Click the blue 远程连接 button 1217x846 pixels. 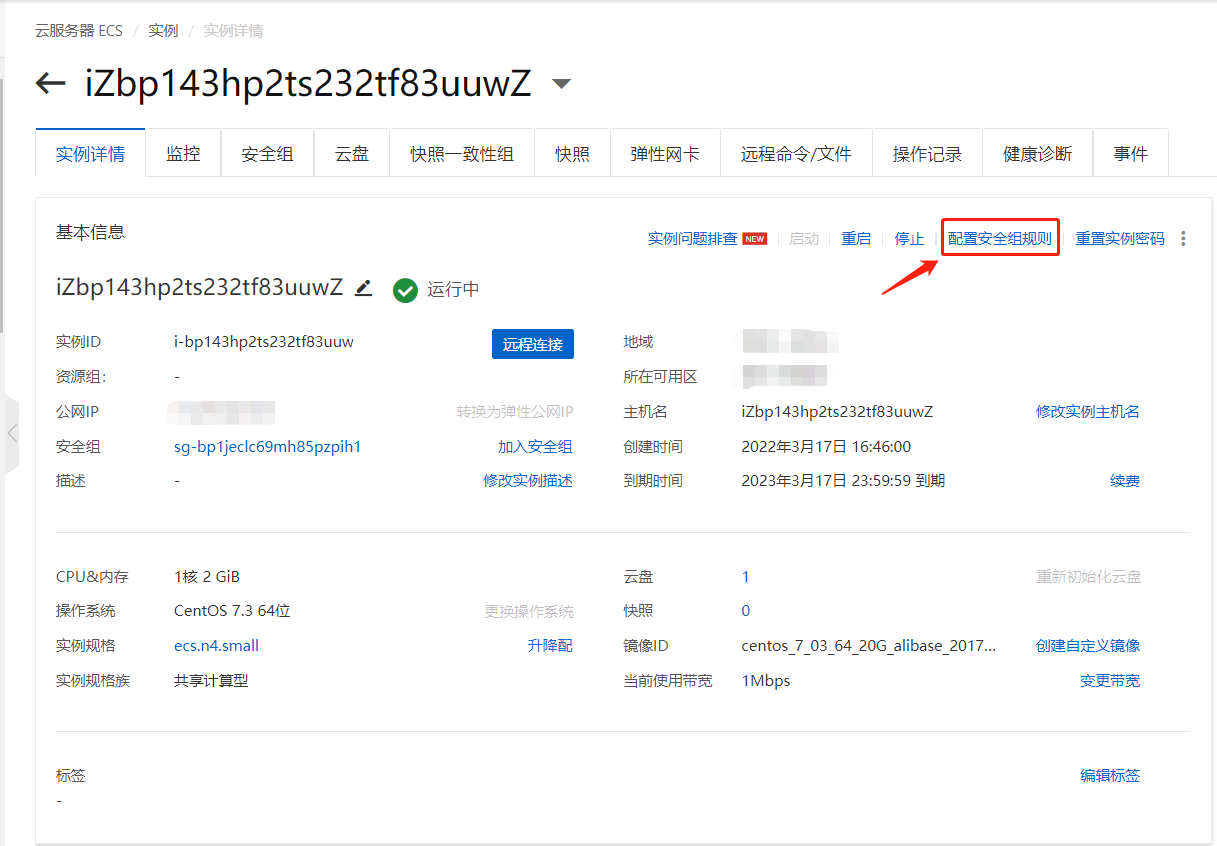533,344
